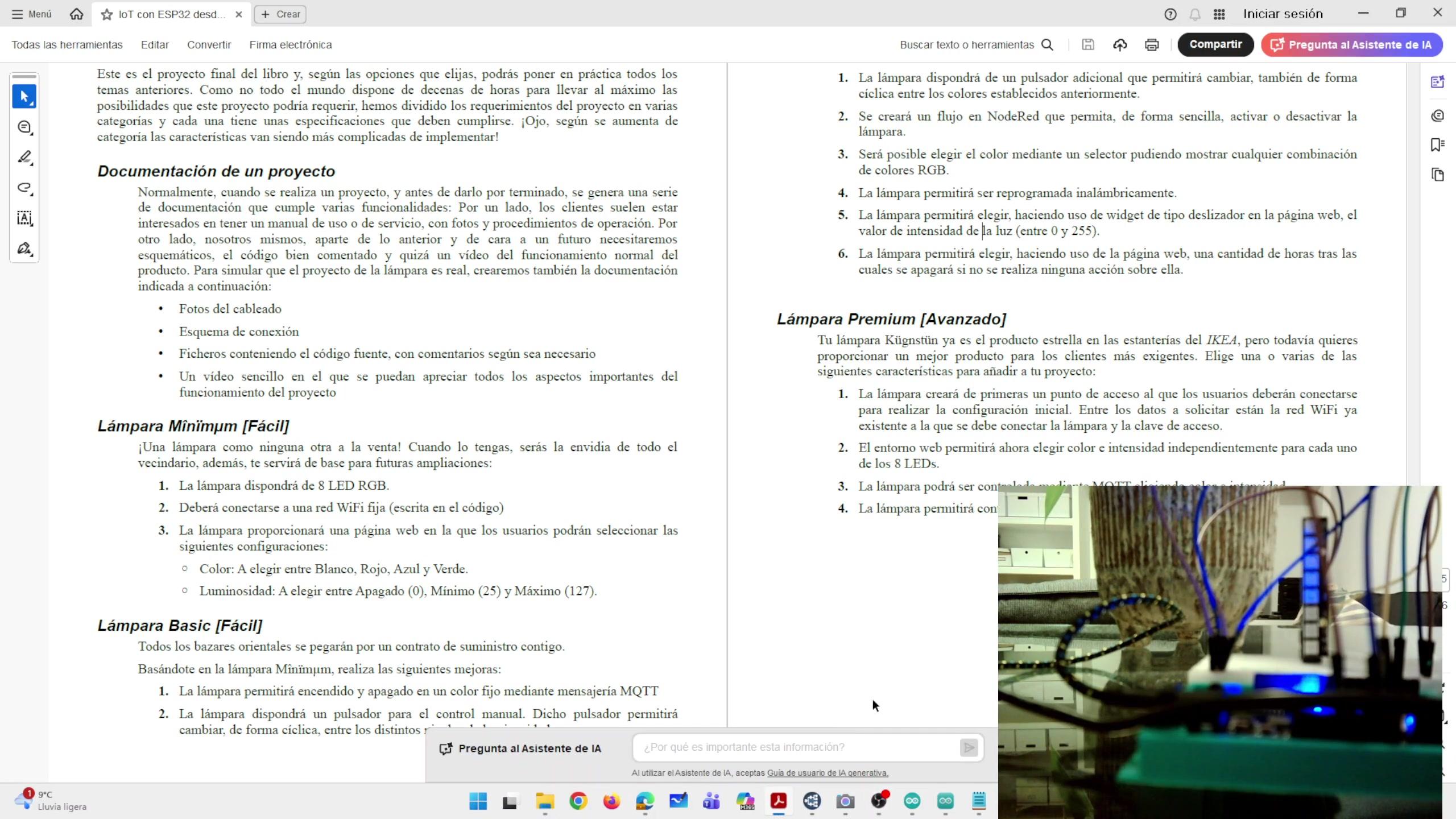Select the arrow selection tool
This screenshot has width=1456, height=819.
tap(24, 97)
